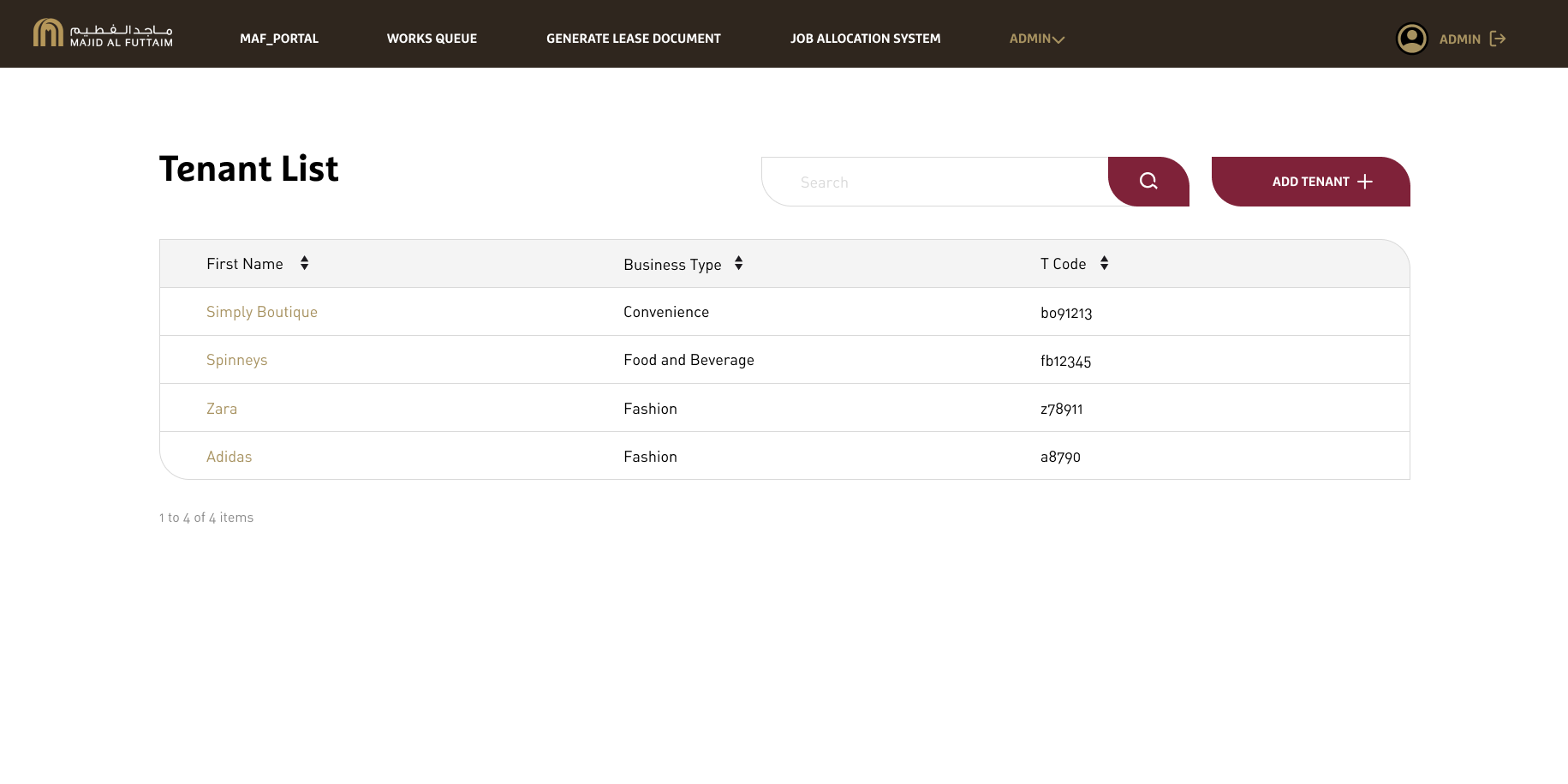The image size is (1568, 784).
Task: Click ADMIN username text at top right
Action: 1460,39
